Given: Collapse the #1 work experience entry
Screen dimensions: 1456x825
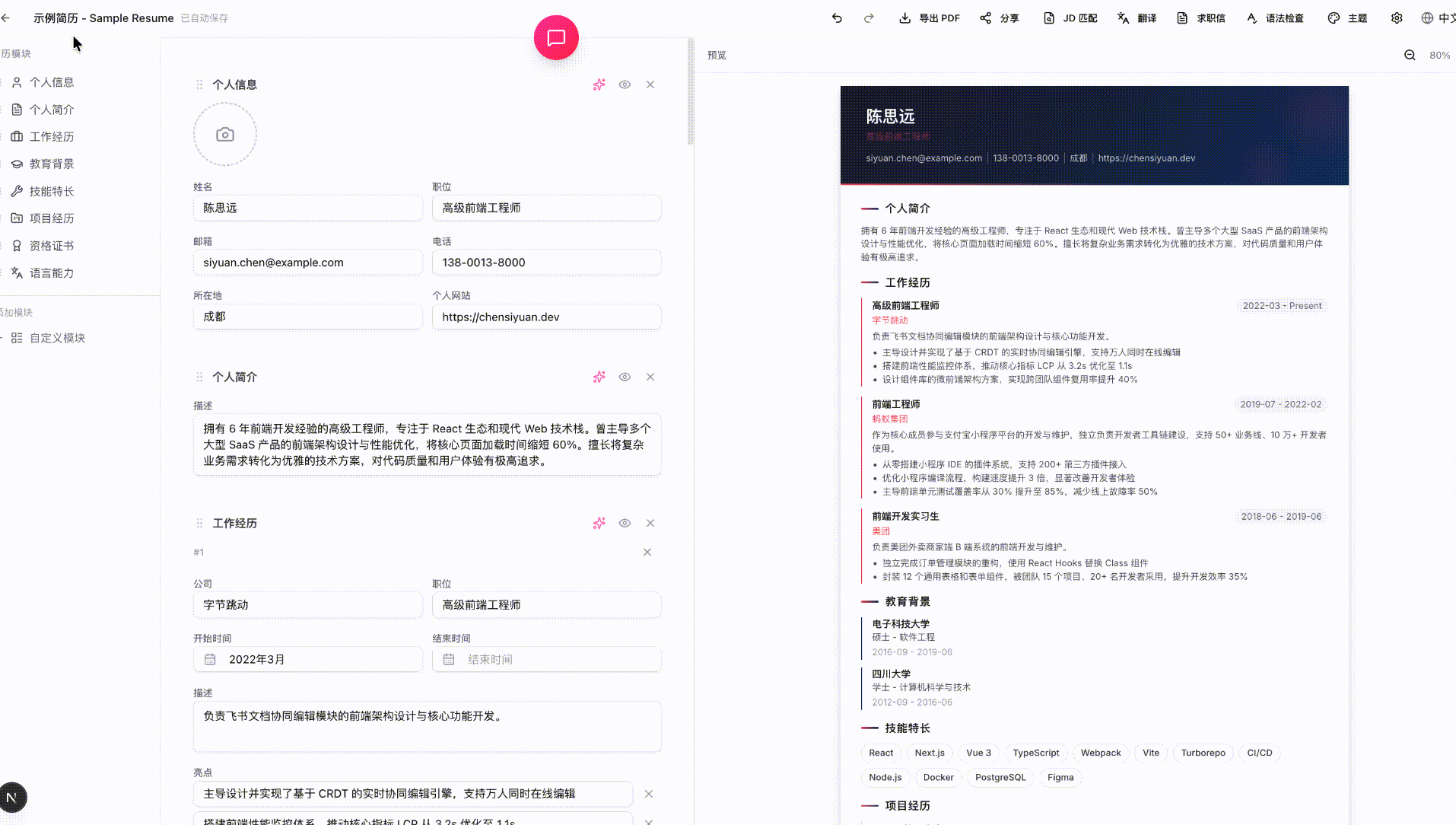Looking at the screenshot, I should click(x=647, y=552).
